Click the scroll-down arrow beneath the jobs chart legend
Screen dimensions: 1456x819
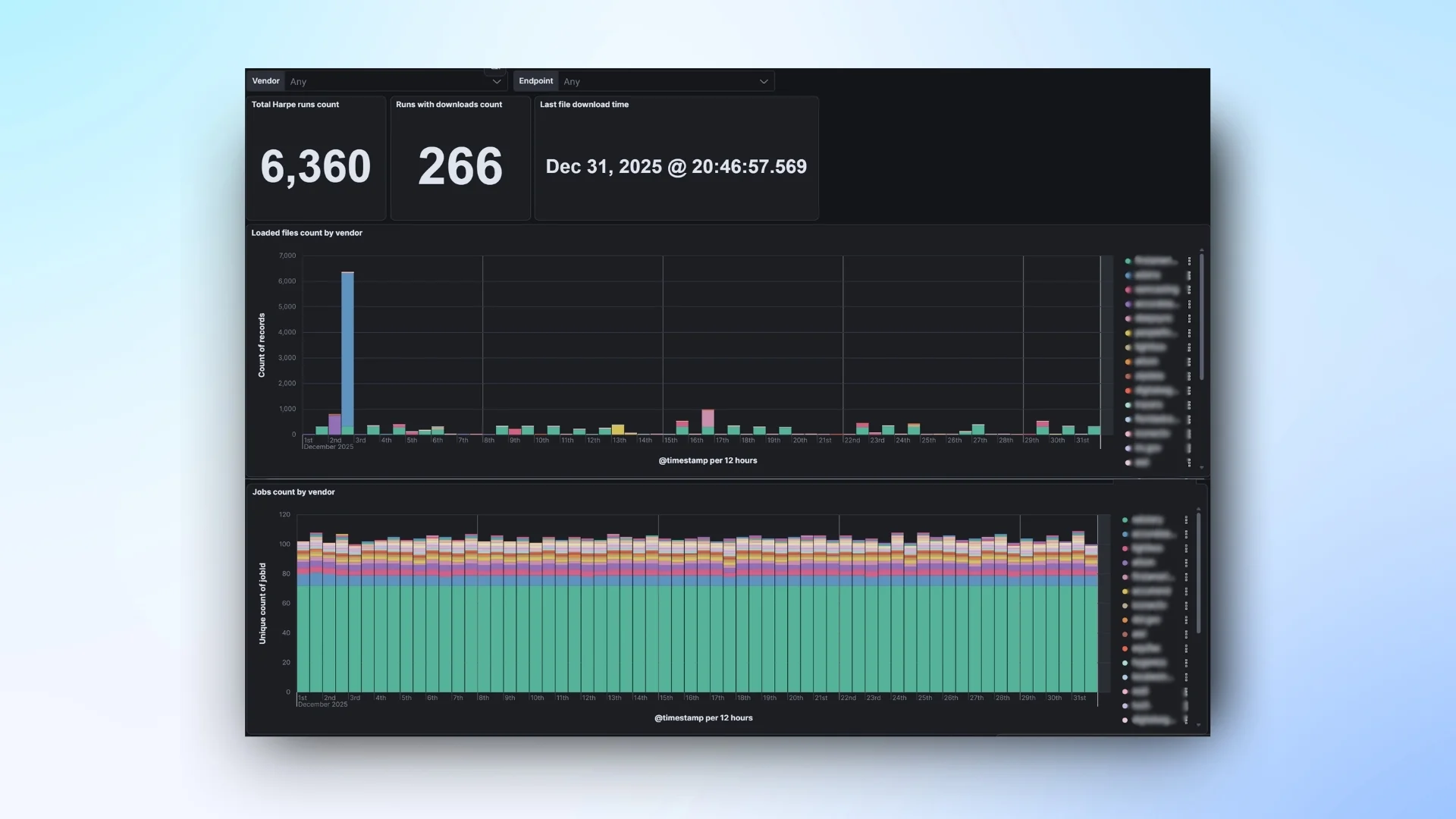pyautogui.click(x=1198, y=723)
